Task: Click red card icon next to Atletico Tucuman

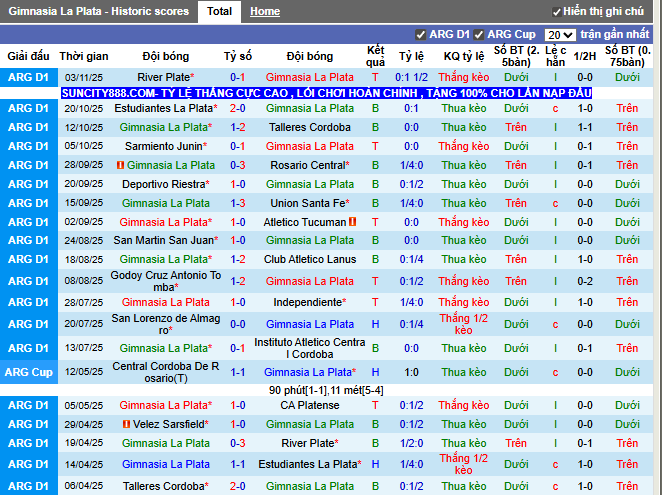Action: click(353, 222)
